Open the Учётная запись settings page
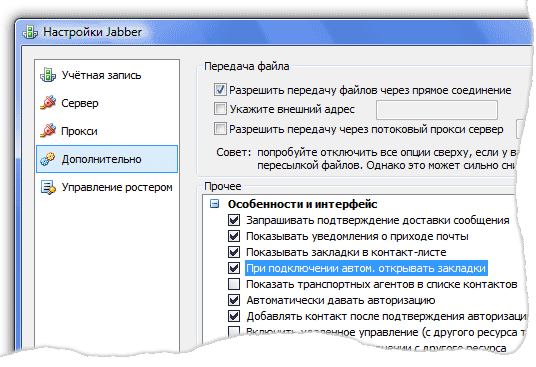The image size is (536, 367). [x=107, y=75]
